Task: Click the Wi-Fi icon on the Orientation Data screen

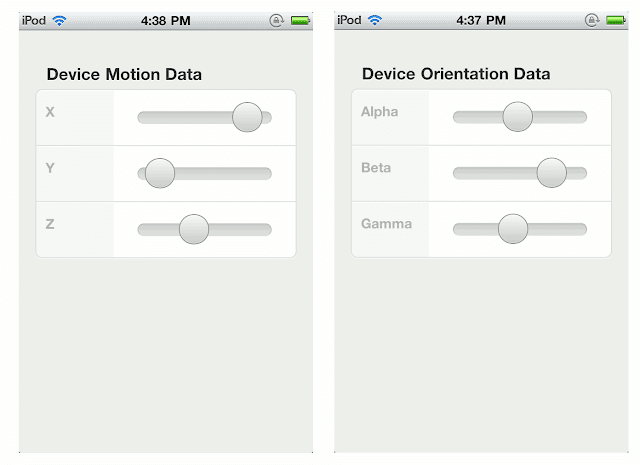Action: (375, 19)
